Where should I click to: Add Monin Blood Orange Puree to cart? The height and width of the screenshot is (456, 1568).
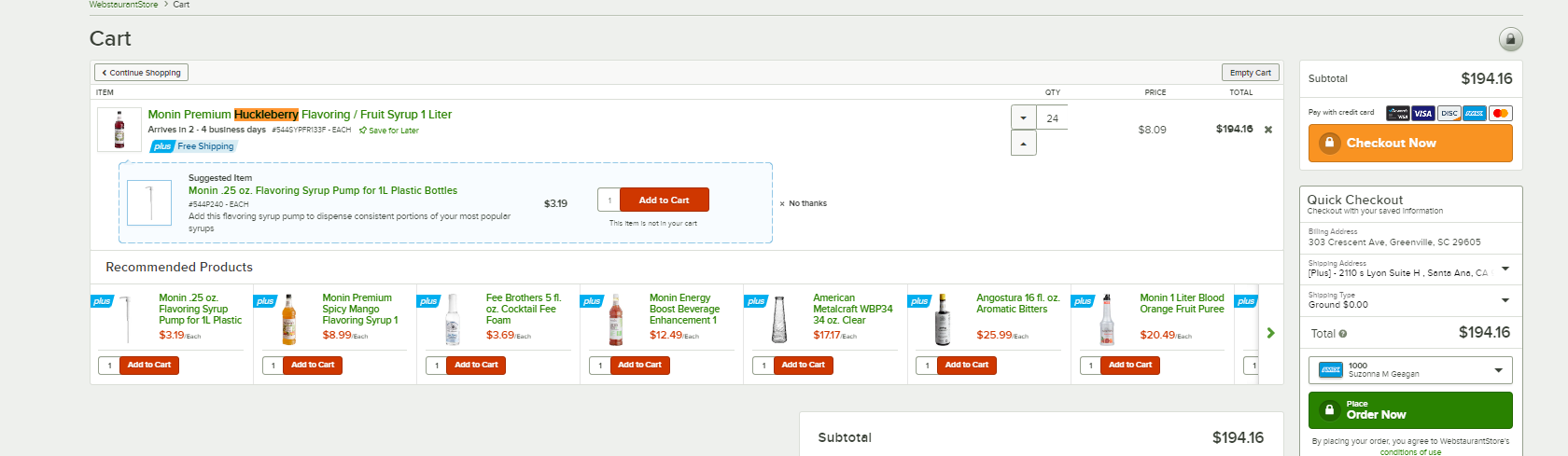(x=1130, y=366)
